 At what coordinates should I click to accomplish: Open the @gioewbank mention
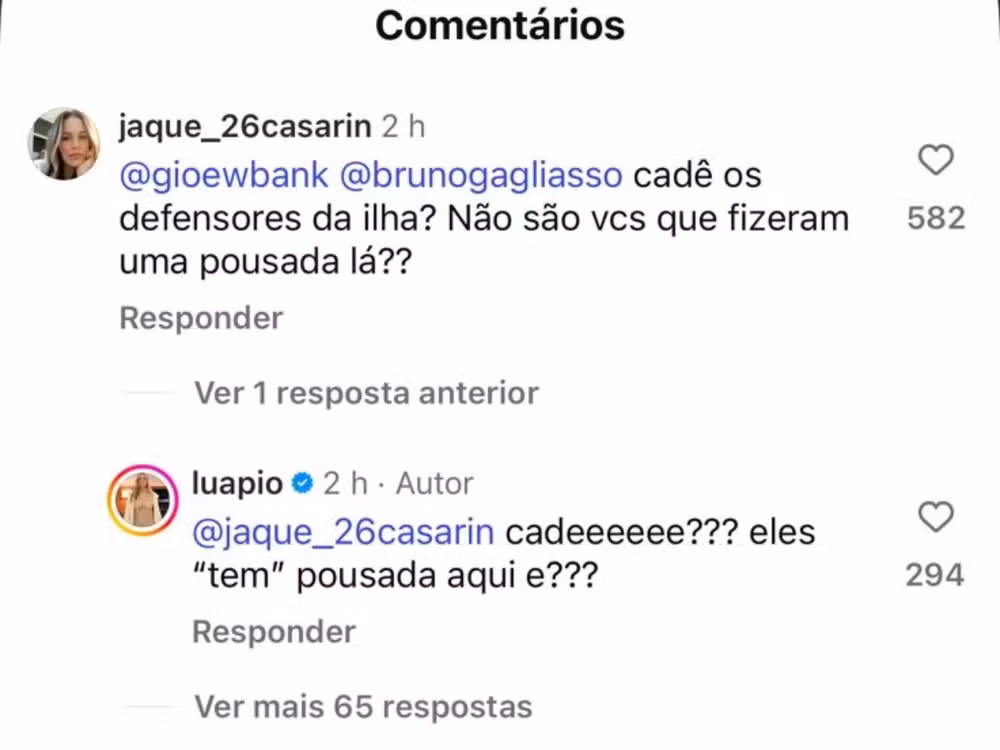pyautogui.click(x=224, y=175)
